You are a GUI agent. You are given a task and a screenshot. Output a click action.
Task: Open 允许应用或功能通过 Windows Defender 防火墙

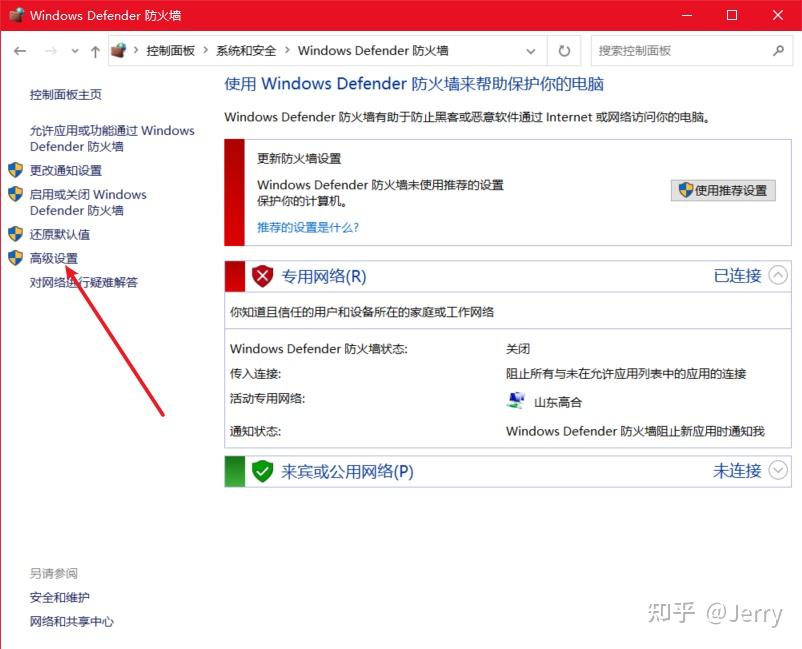pyautogui.click(x=112, y=138)
